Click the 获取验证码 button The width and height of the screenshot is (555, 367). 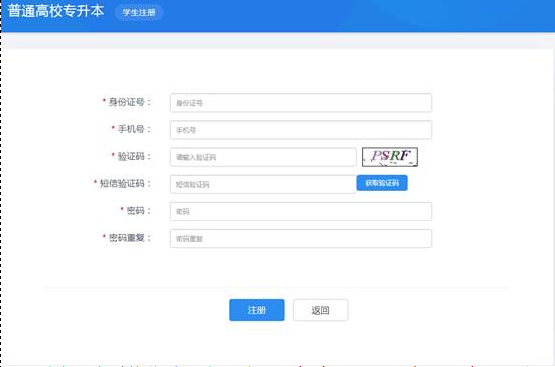382,183
